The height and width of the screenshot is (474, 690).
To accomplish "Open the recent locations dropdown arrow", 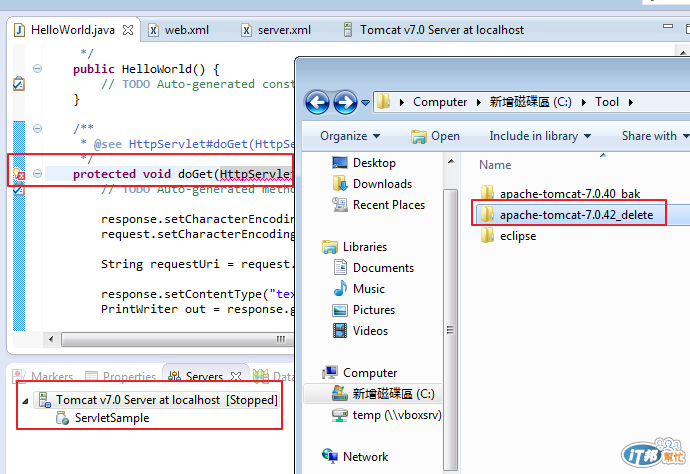I will 365,103.
